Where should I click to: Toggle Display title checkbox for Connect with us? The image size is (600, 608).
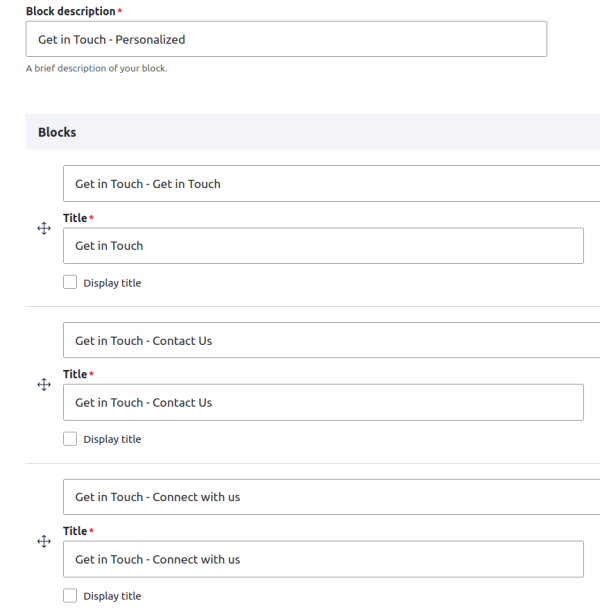click(70, 596)
